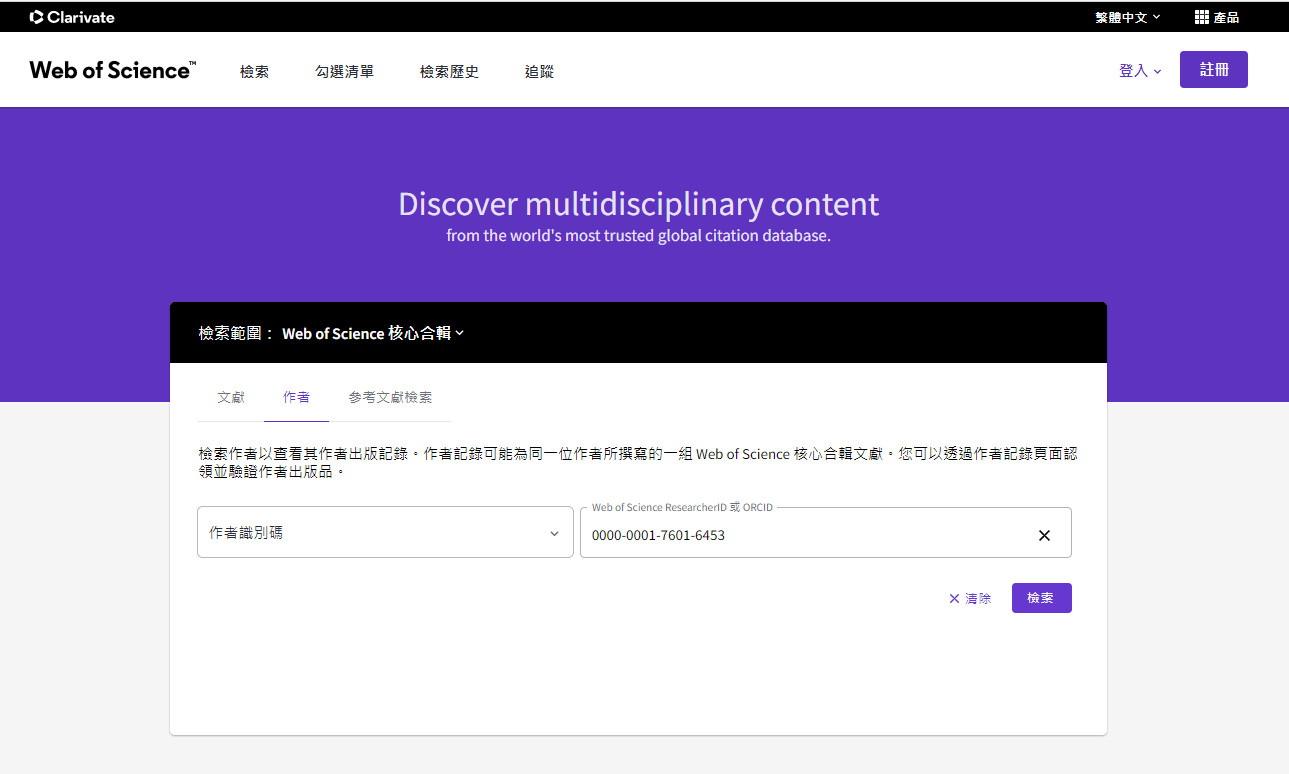The height and width of the screenshot is (774, 1289).
Task: Open the 追蹤 alerts menu
Action: click(x=539, y=72)
